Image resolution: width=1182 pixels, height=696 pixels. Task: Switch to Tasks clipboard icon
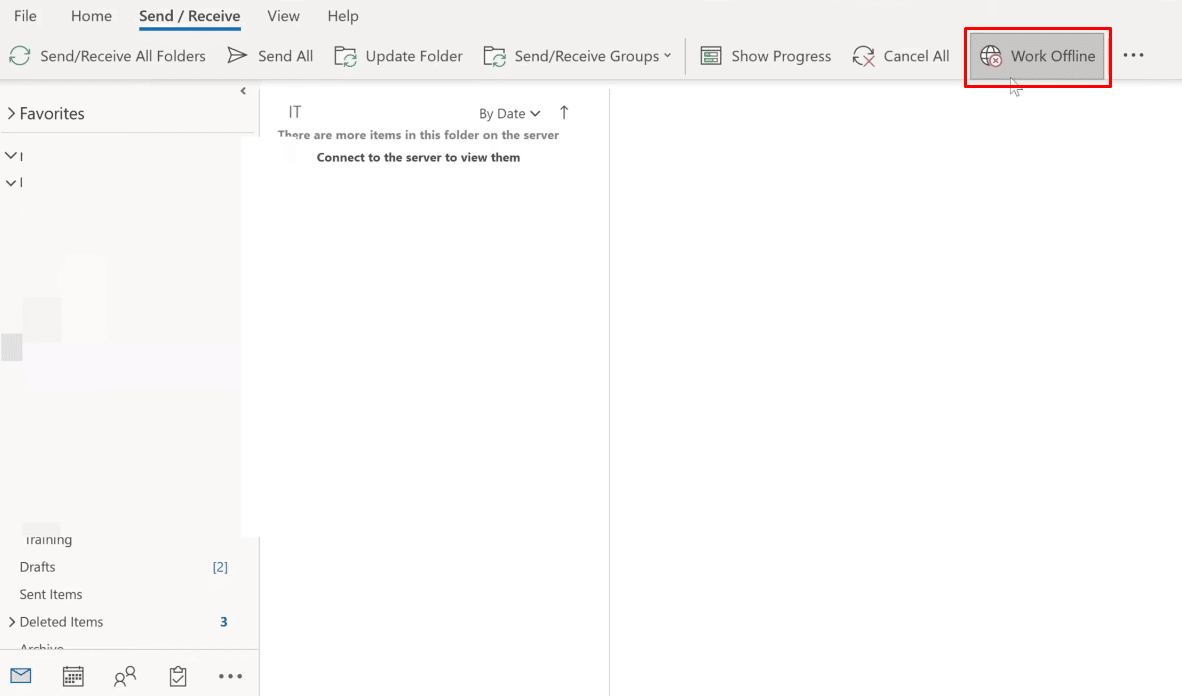(x=178, y=676)
